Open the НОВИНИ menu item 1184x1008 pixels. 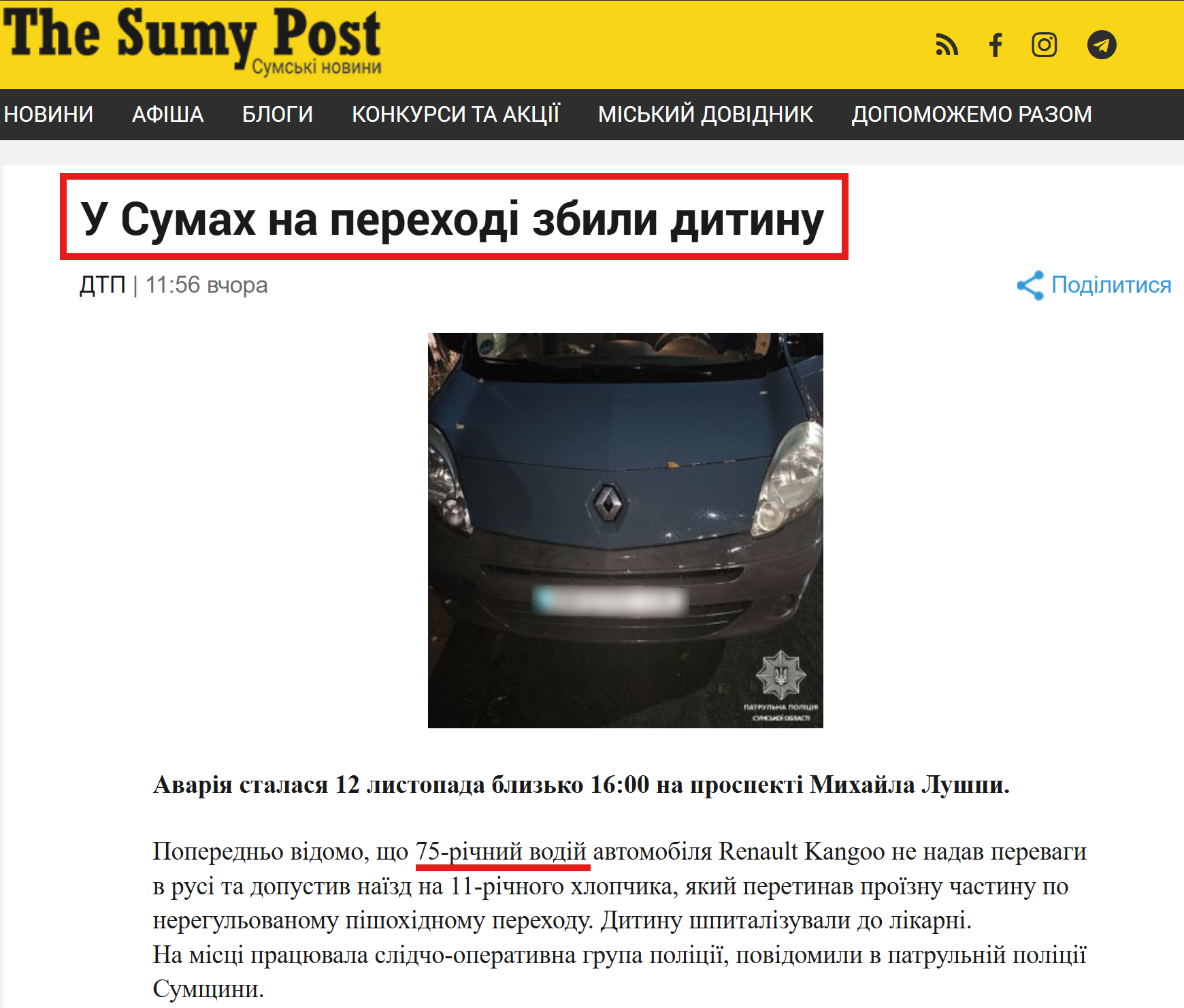(49, 114)
